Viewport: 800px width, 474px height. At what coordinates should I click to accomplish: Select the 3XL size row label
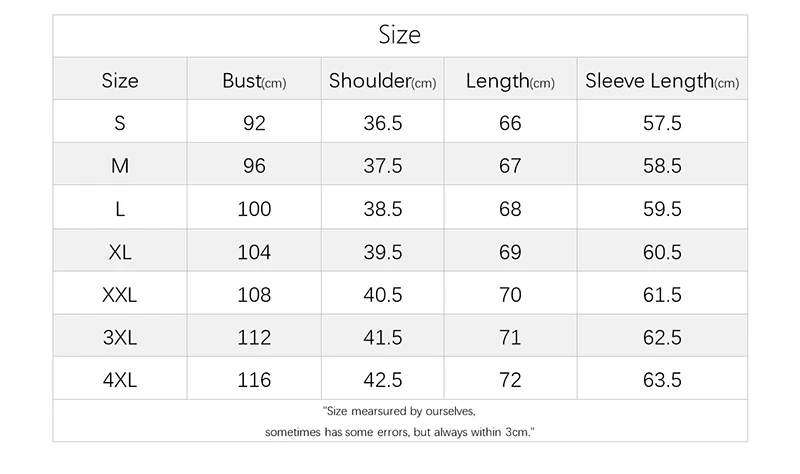[x=120, y=338]
